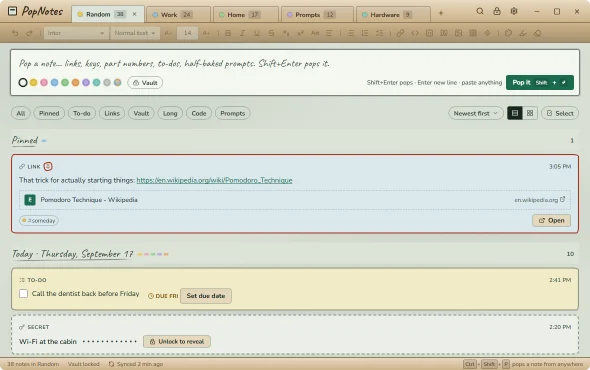Image resolution: width=590 pixels, height=370 pixels.
Task: Apply strikethrough formatting
Action: click(271, 33)
